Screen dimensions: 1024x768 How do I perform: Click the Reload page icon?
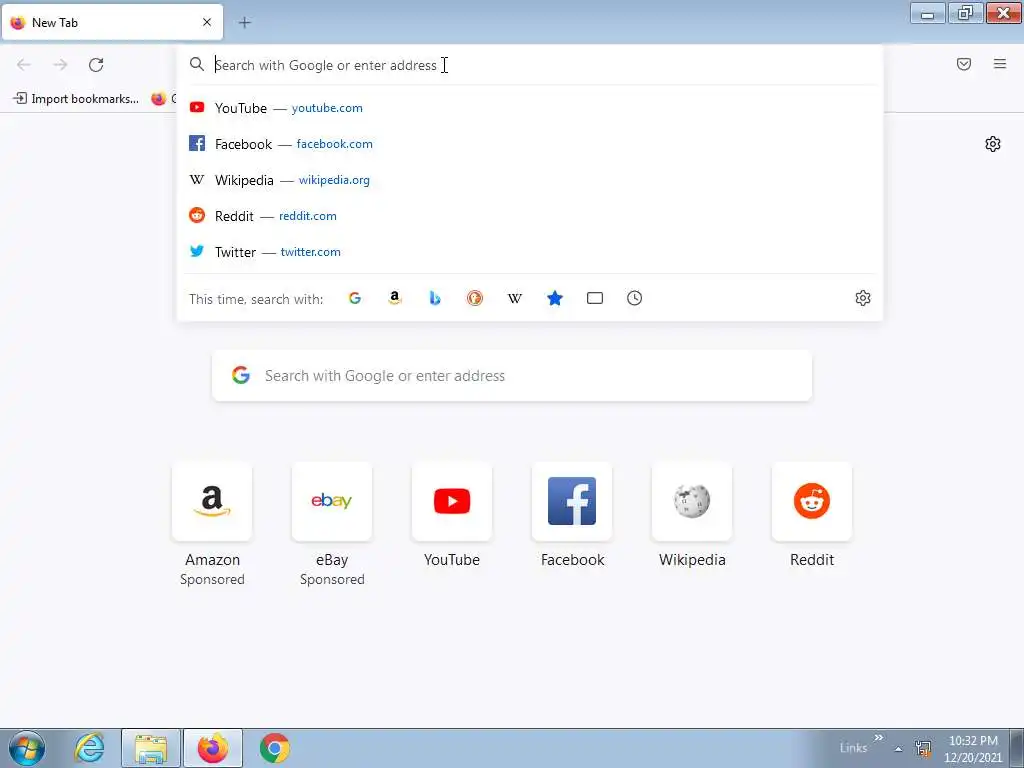pos(96,65)
